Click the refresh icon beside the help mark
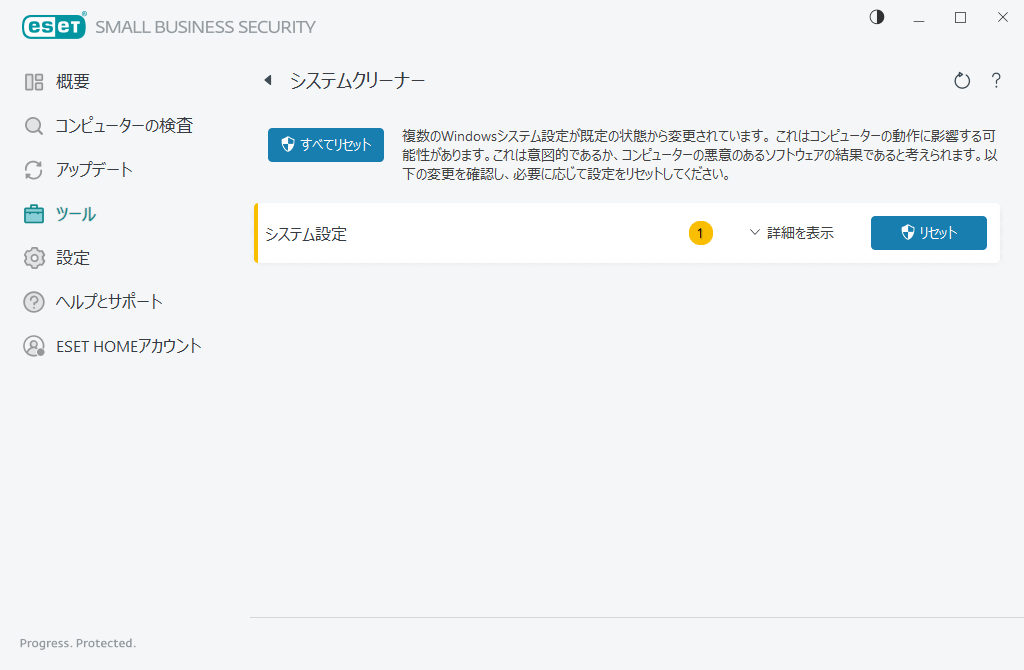1024x670 pixels. tap(961, 81)
